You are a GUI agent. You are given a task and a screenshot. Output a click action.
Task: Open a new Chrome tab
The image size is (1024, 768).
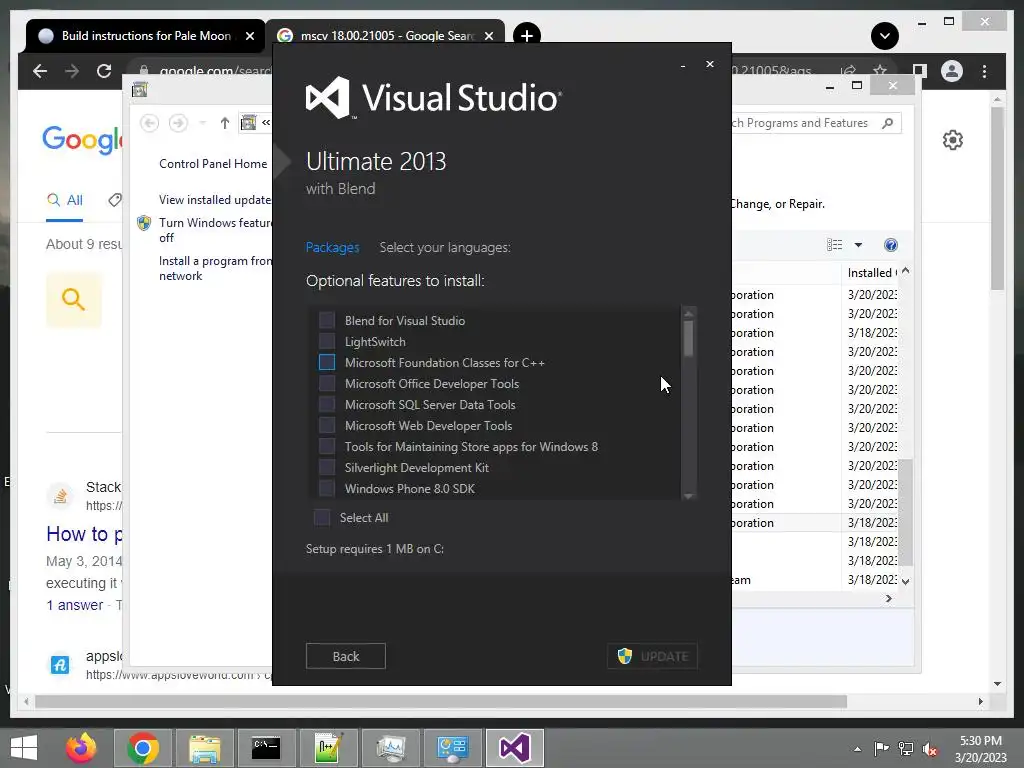pyautogui.click(x=526, y=36)
